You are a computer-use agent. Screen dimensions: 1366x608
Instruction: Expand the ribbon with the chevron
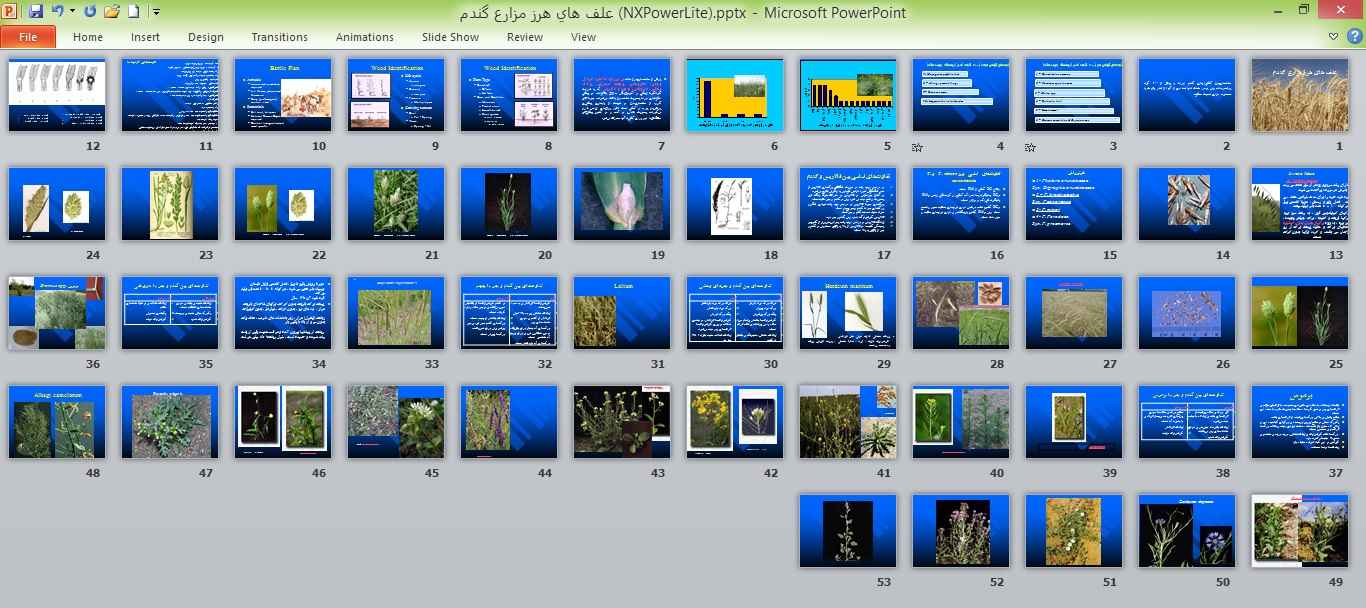tap(1334, 37)
